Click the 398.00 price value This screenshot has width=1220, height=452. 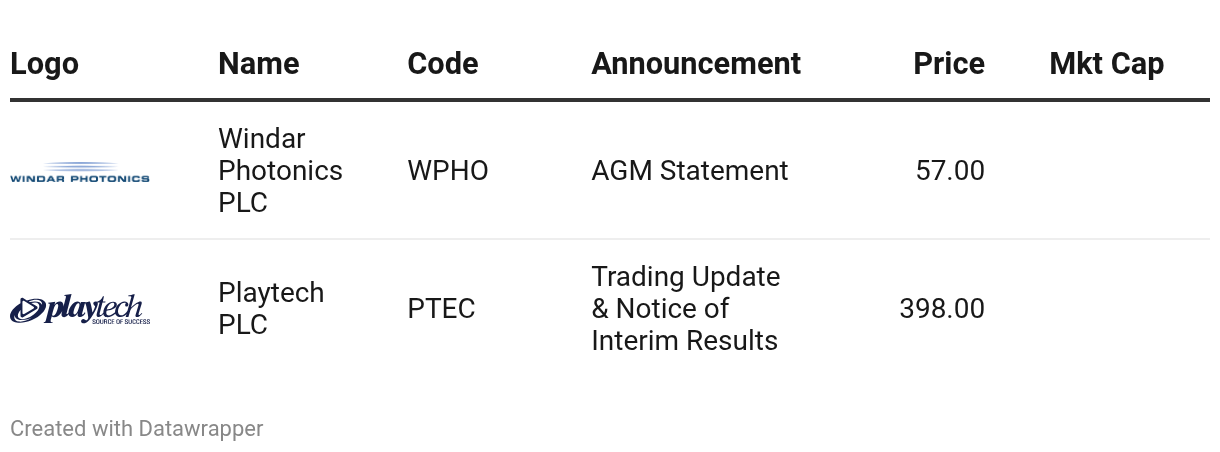point(941,308)
